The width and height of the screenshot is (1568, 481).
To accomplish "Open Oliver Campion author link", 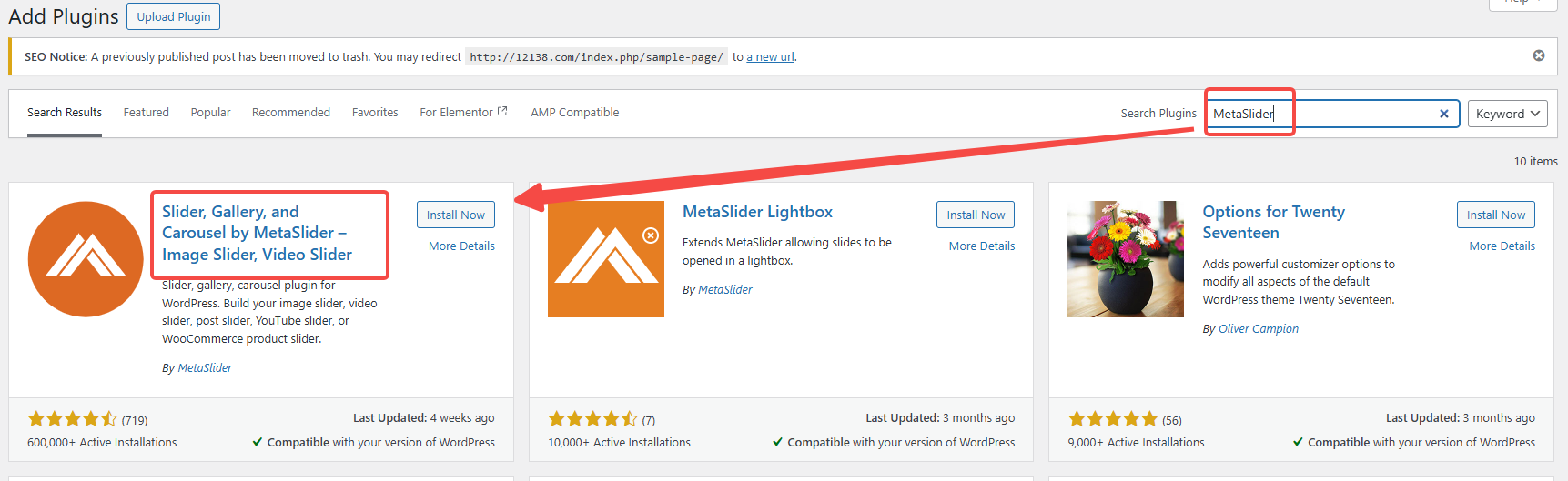I will point(1258,328).
